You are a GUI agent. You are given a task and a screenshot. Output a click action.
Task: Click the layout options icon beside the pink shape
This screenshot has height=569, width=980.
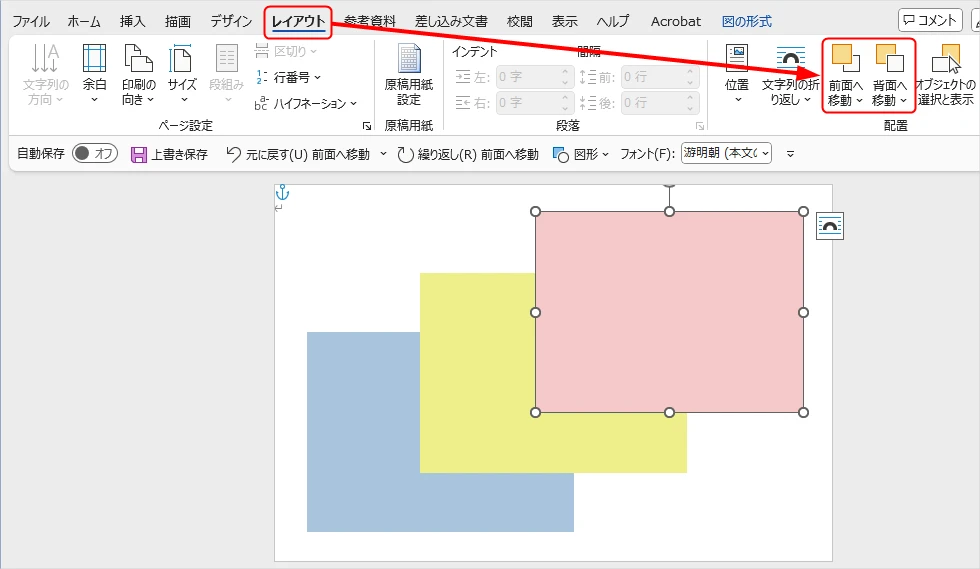[830, 226]
